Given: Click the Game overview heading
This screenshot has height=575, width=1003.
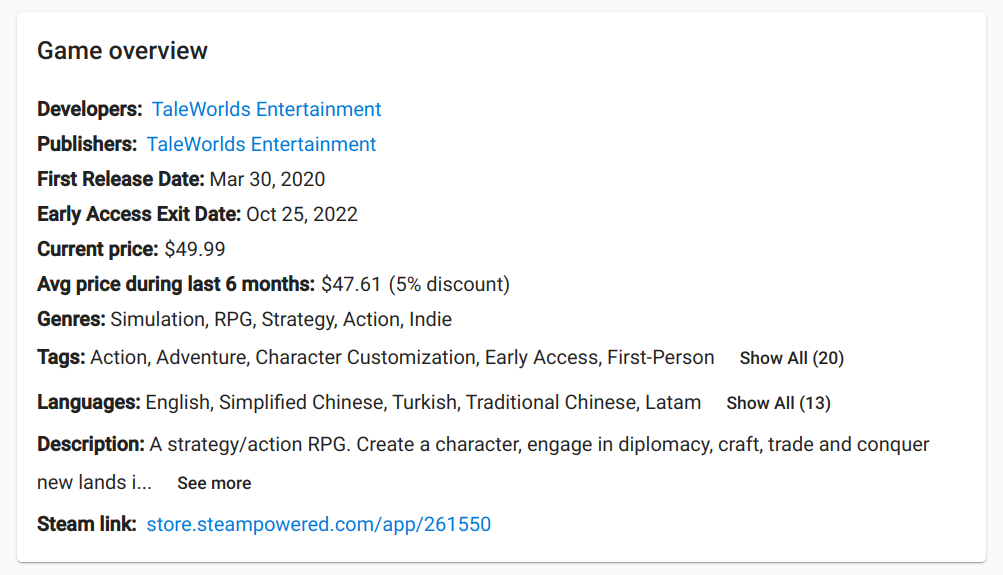Looking at the screenshot, I should [122, 51].
